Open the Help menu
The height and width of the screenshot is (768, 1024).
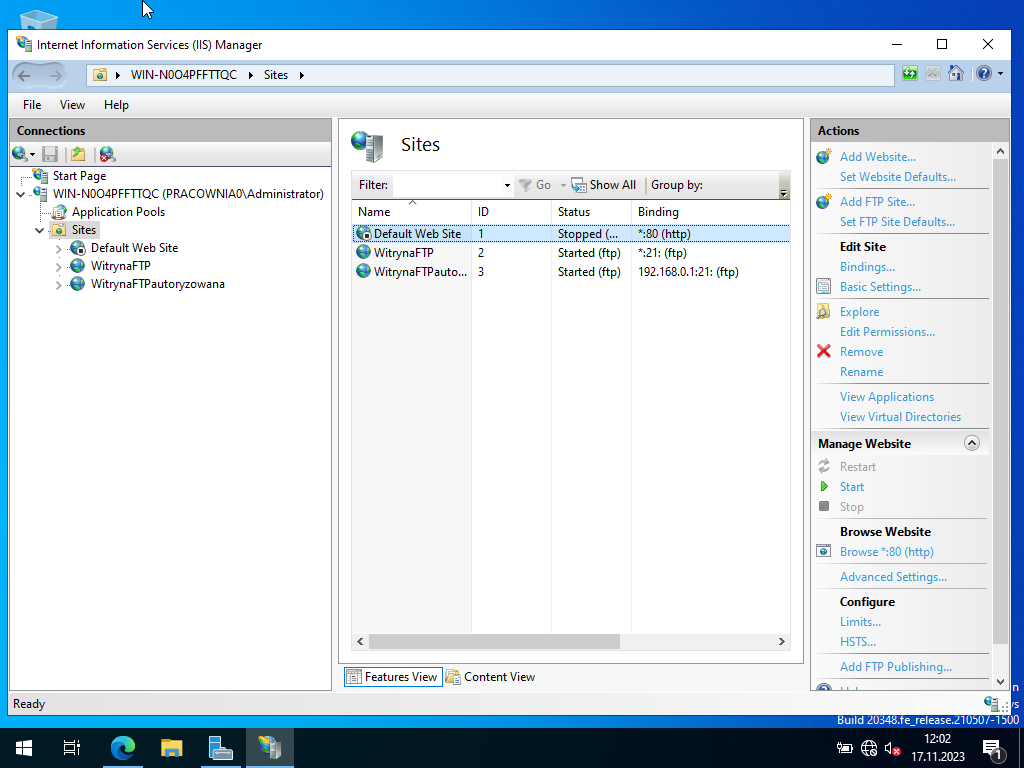pos(116,104)
